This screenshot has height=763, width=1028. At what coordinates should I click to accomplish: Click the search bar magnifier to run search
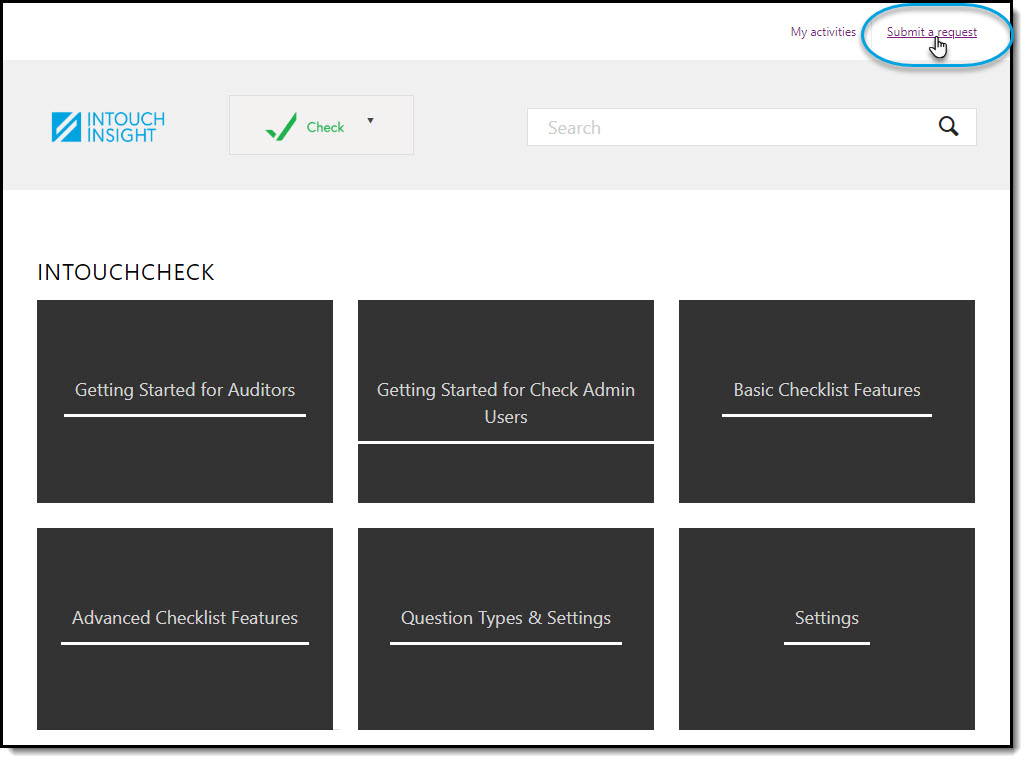point(947,127)
